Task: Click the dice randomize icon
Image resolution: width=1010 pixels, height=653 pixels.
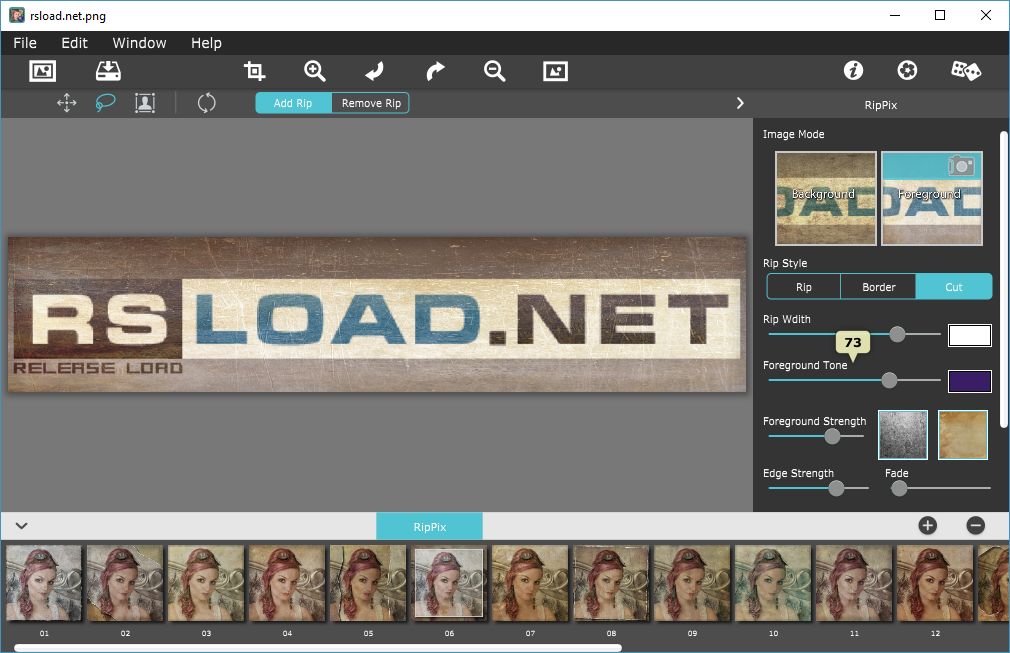Action: [965, 71]
